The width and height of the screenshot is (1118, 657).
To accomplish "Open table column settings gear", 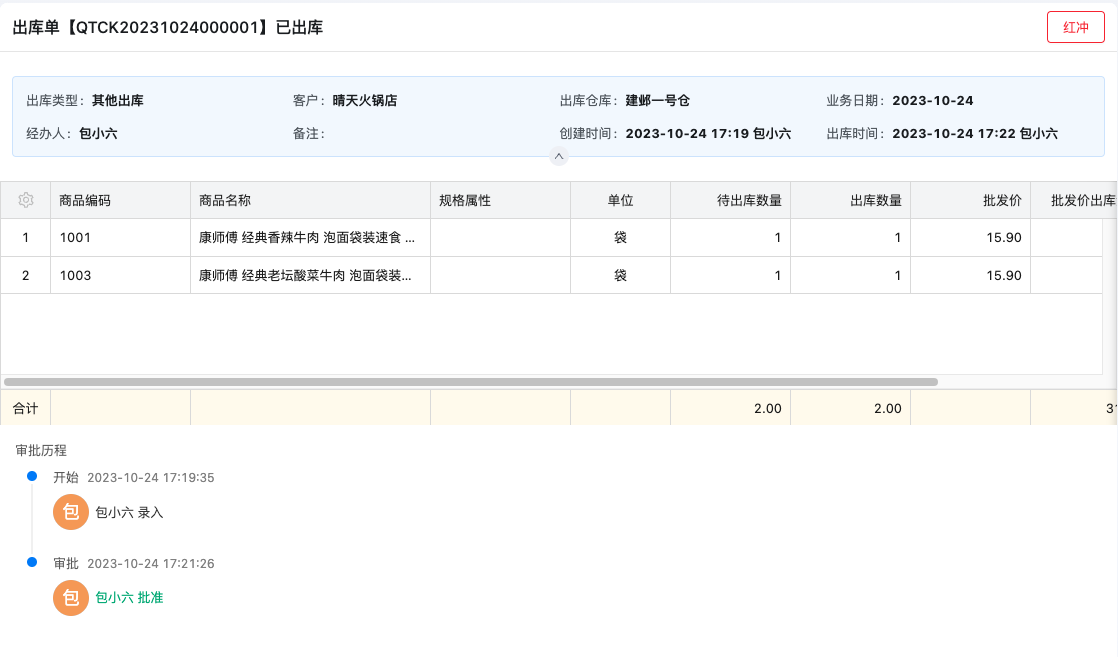I will pos(26,200).
